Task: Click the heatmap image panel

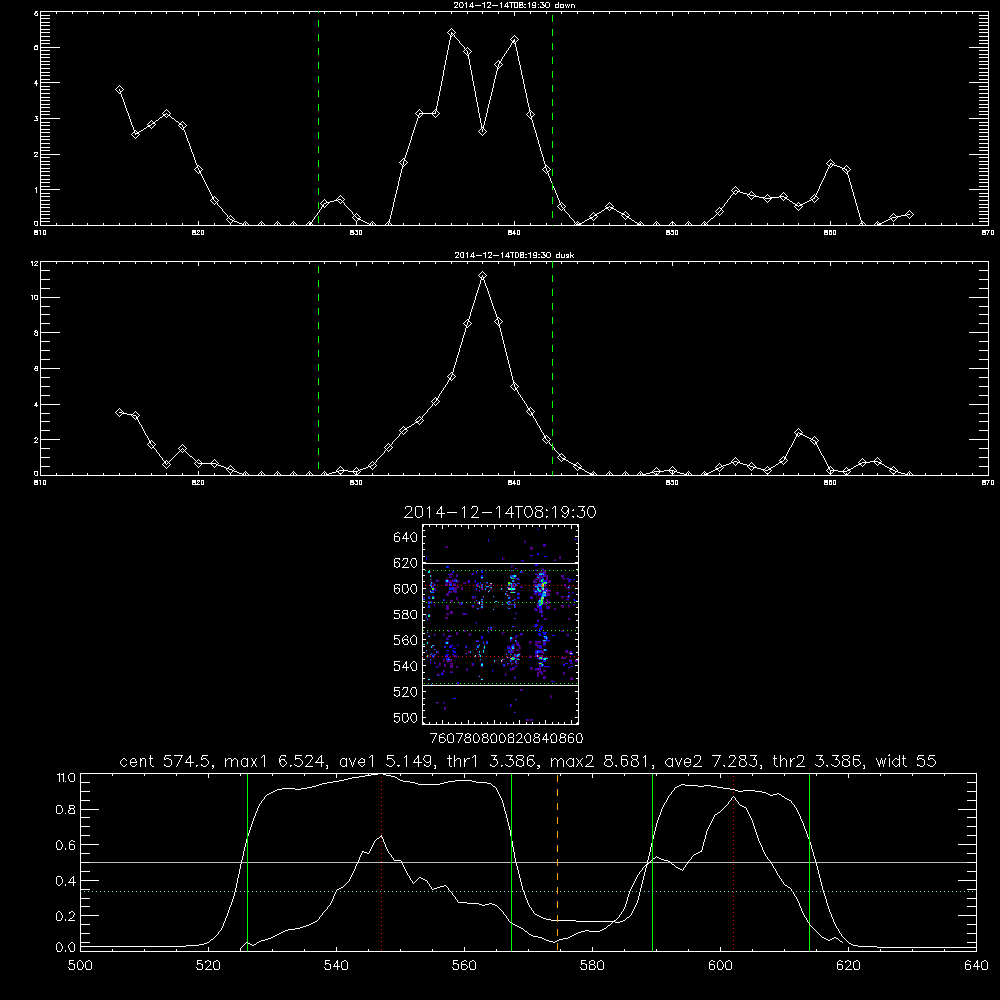Action: point(500,624)
